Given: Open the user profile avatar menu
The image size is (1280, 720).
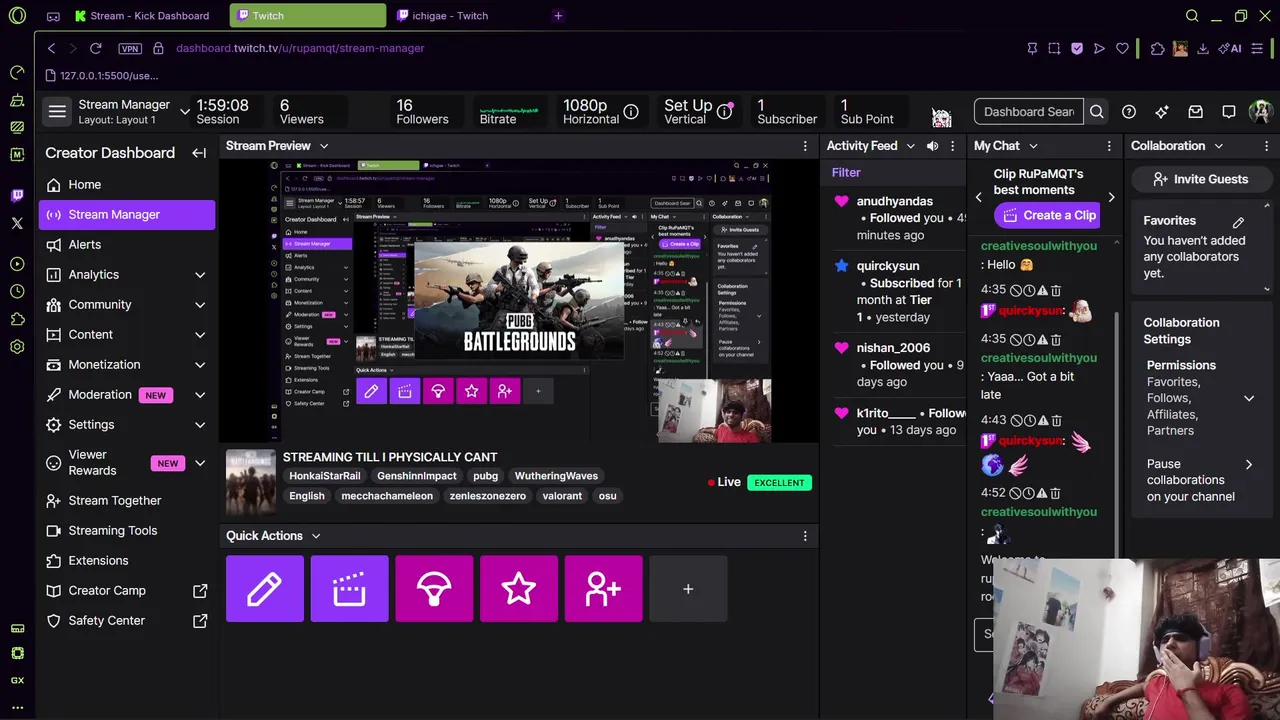Looking at the screenshot, I should tap(1260, 112).
